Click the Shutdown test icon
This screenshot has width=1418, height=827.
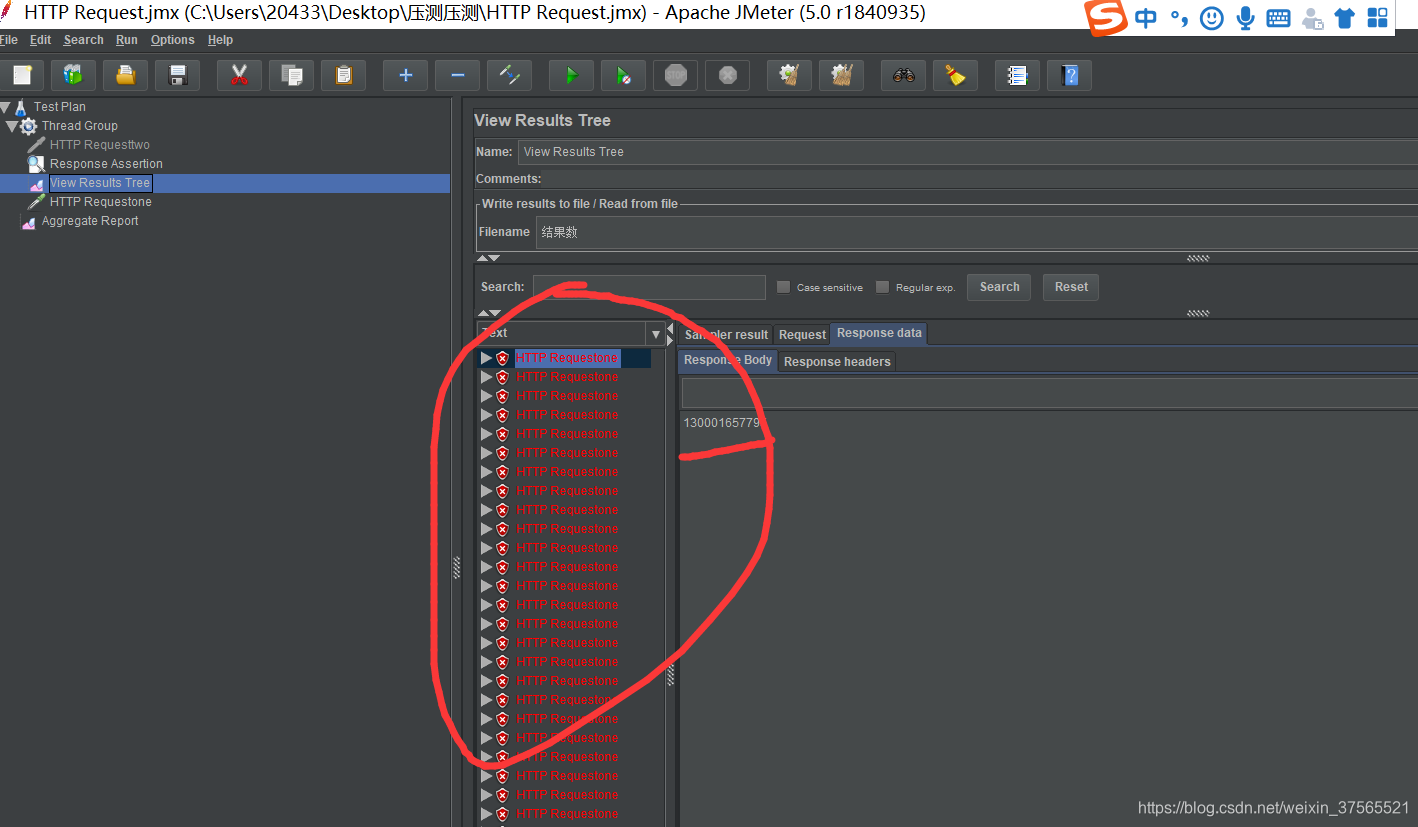point(727,75)
